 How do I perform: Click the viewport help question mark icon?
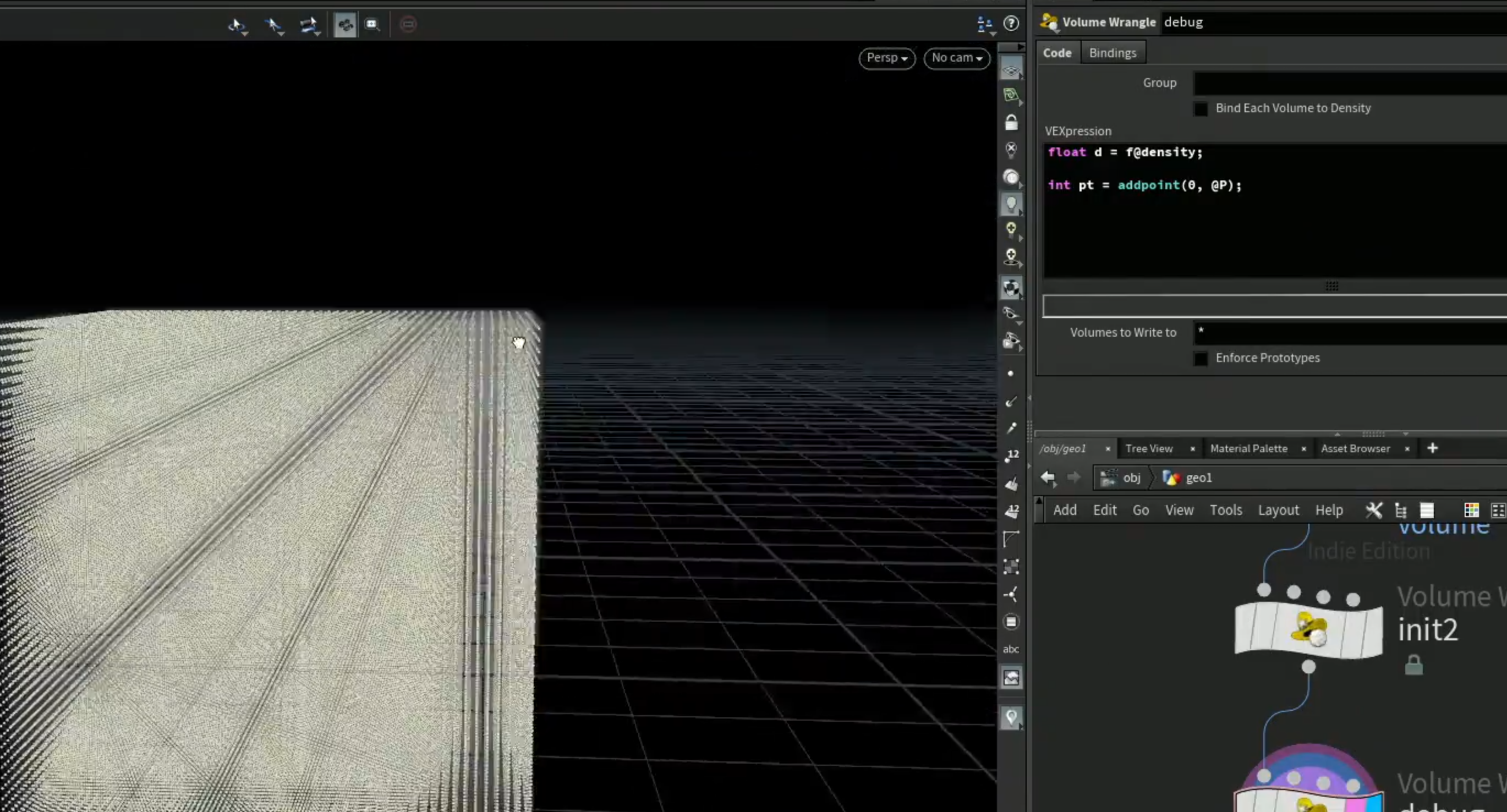click(1011, 24)
